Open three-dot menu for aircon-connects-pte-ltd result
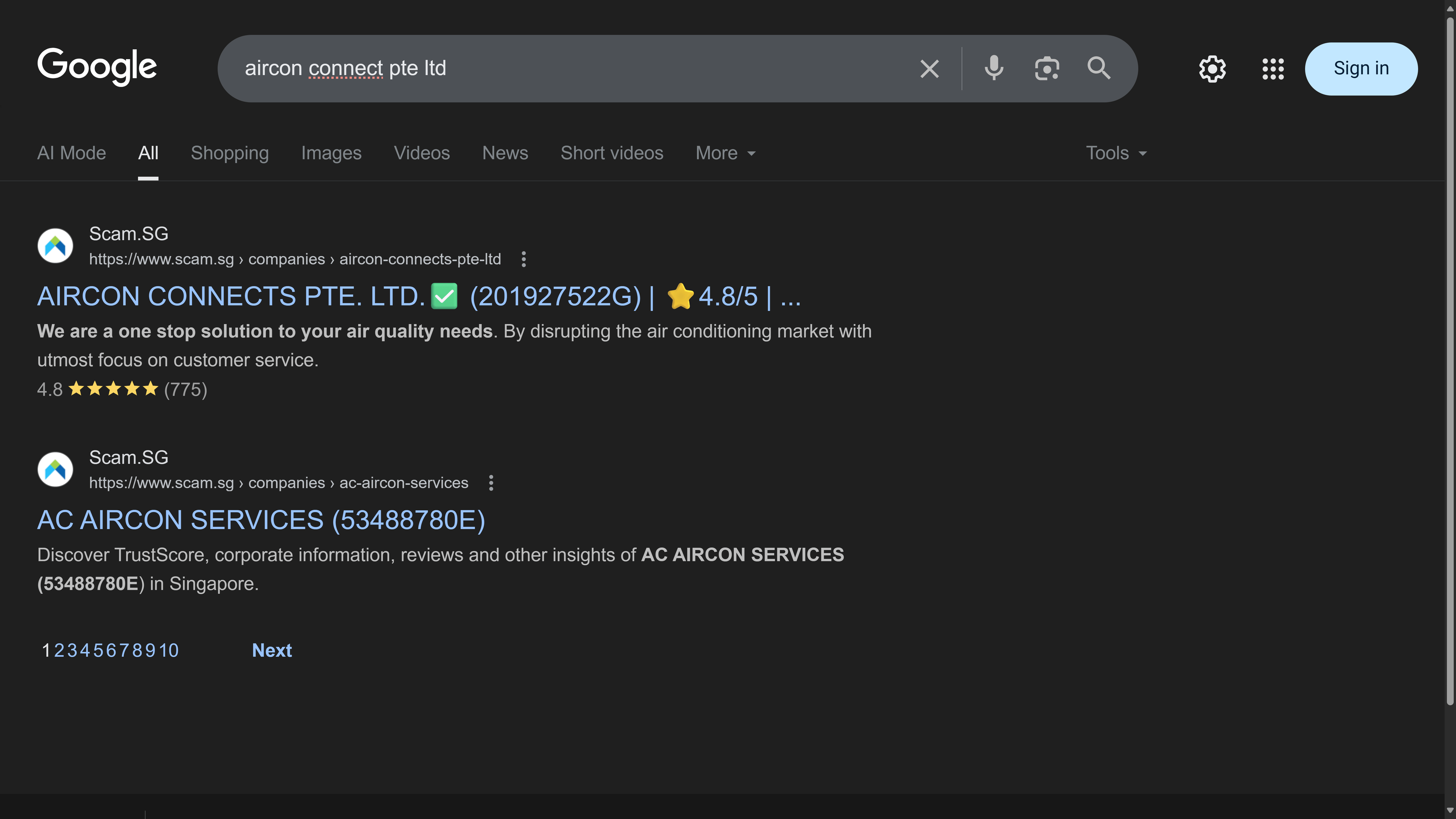The image size is (1456, 819). 523,259
